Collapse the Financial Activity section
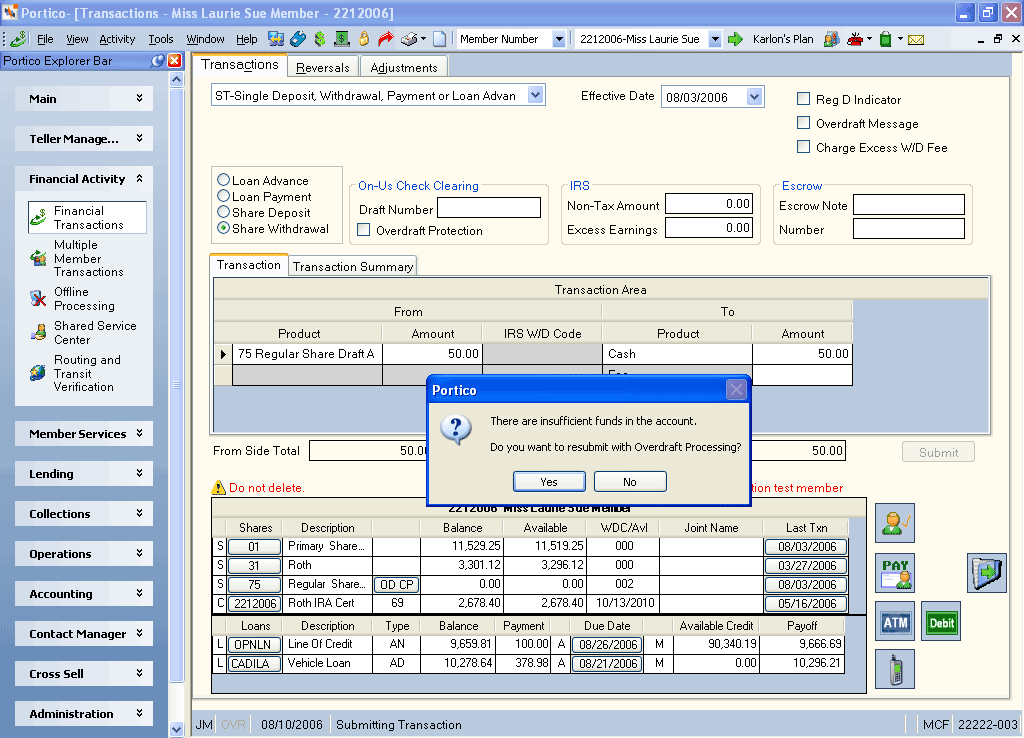 [84, 178]
